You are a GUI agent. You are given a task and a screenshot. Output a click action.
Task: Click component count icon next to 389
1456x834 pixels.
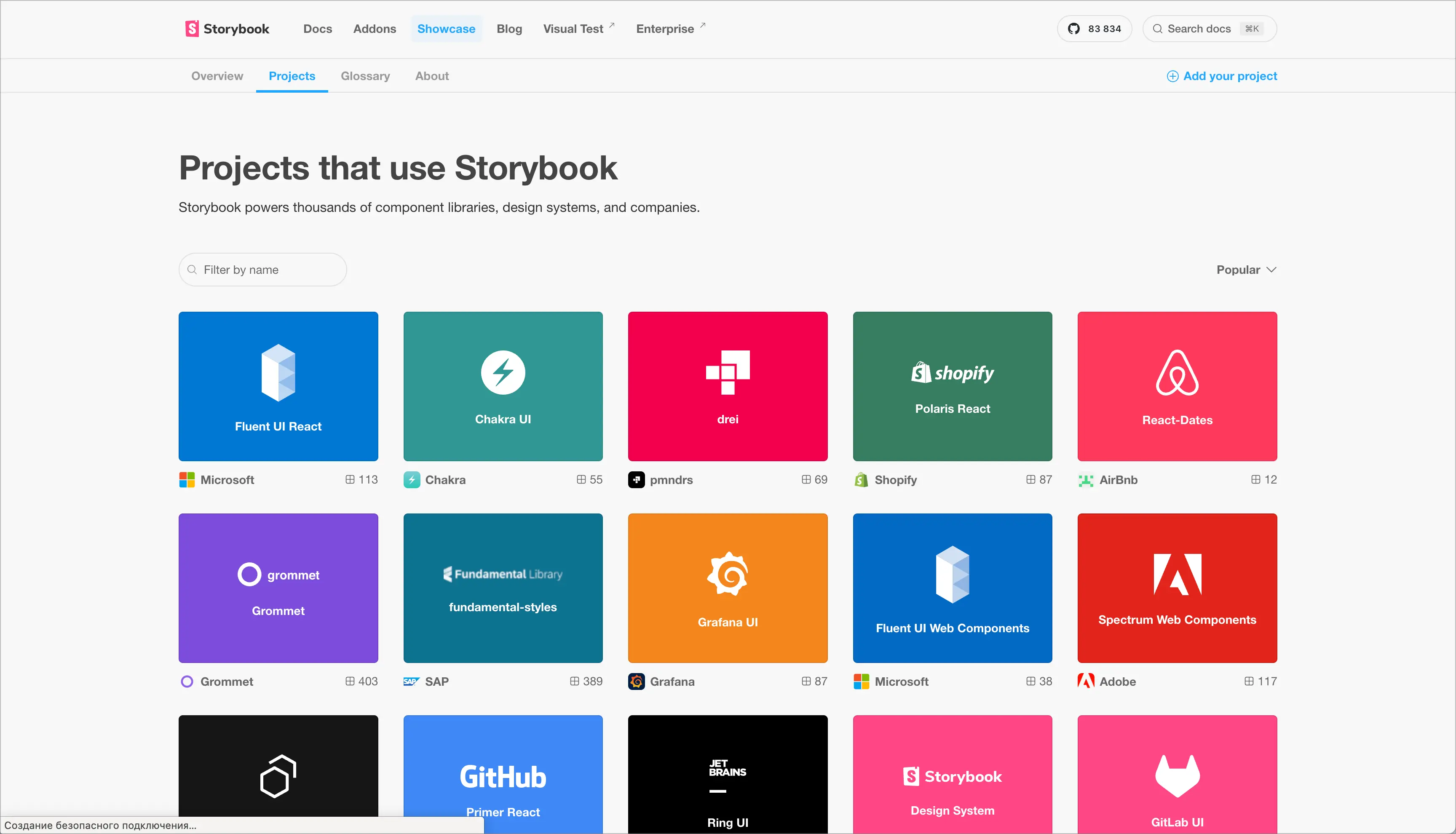[x=575, y=681]
